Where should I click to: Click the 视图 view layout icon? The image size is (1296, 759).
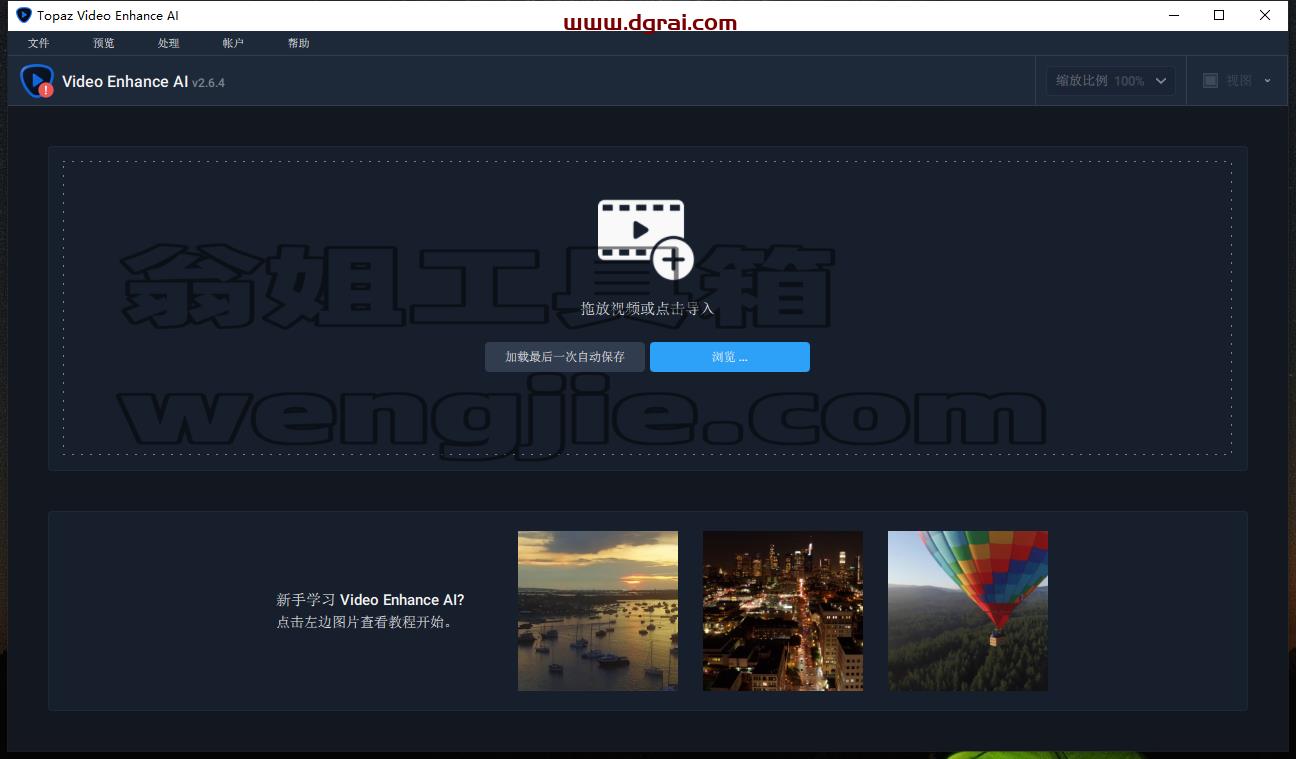click(x=1210, y=81)
